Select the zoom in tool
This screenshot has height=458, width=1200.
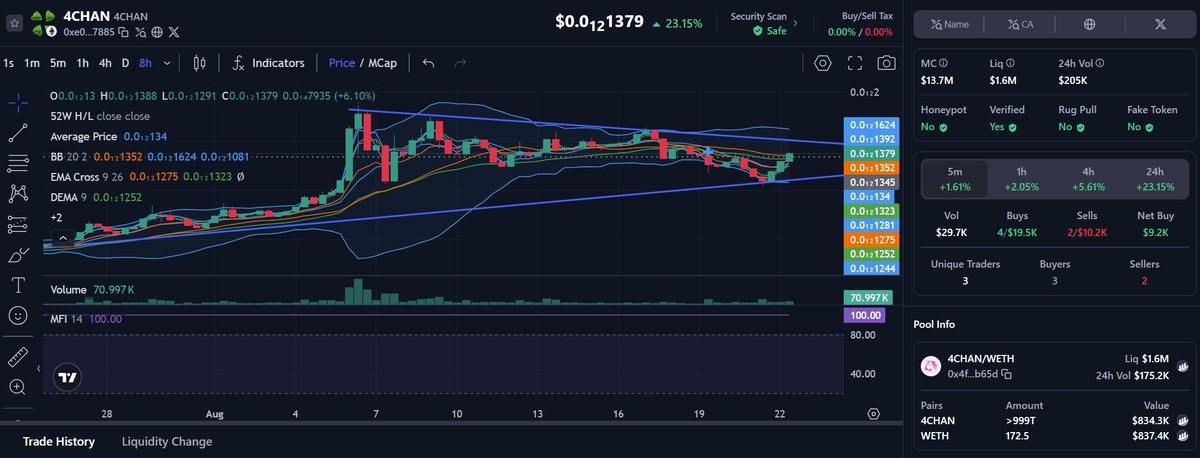[x=18, y=387]
